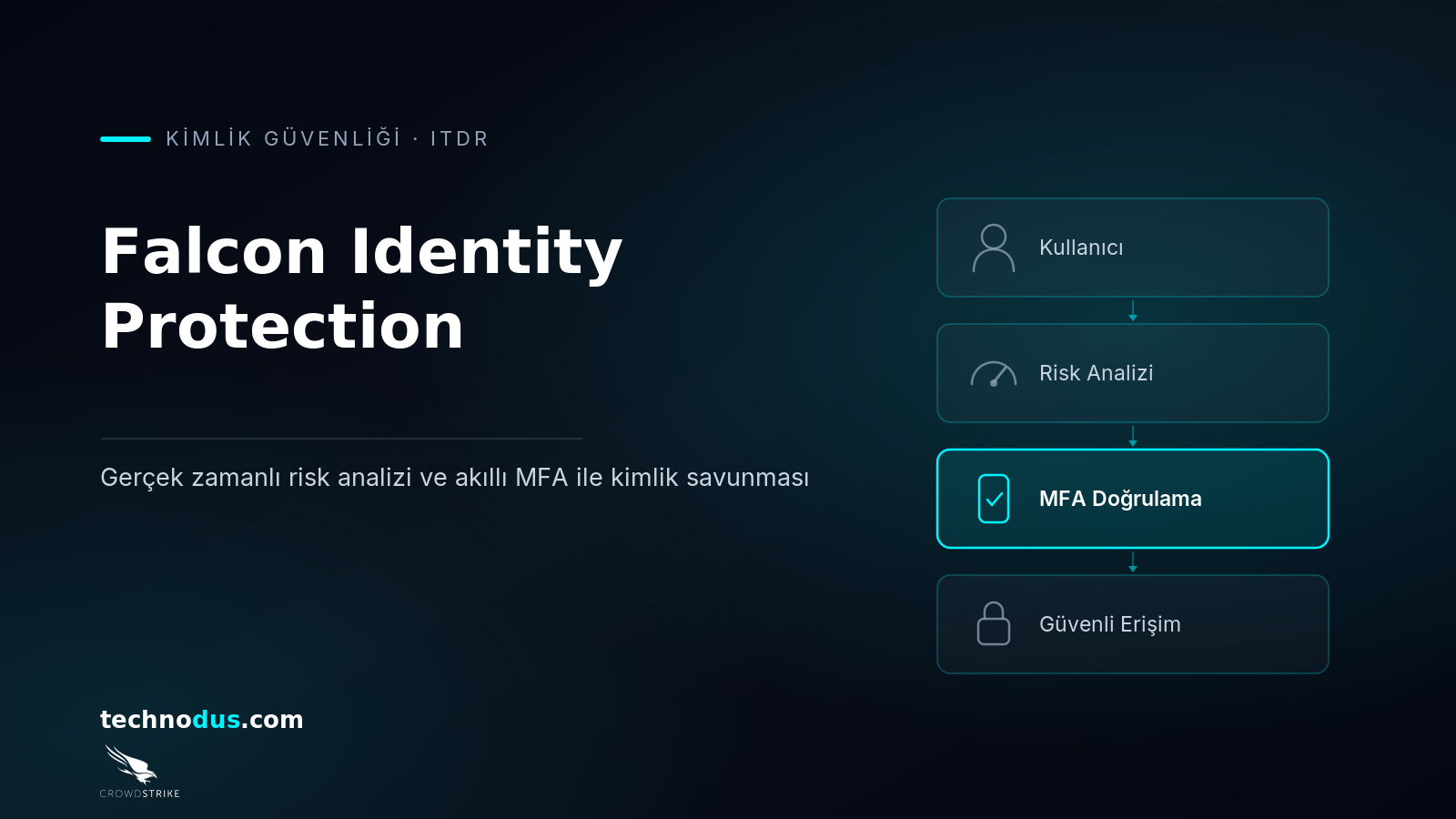Click the Falcon Identity Protection title
1456x819 pixels.
pyautogui.click(x=362, y=288)
